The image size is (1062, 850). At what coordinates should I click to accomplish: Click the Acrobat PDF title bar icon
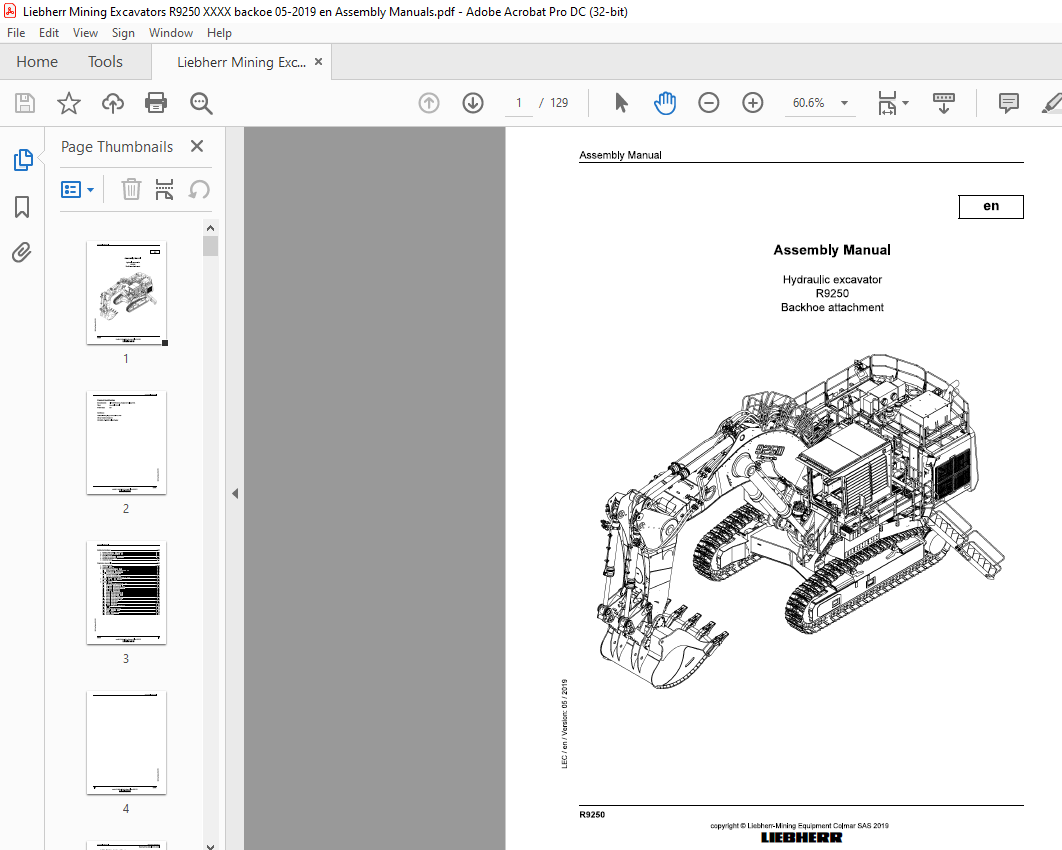pos(10,12)
